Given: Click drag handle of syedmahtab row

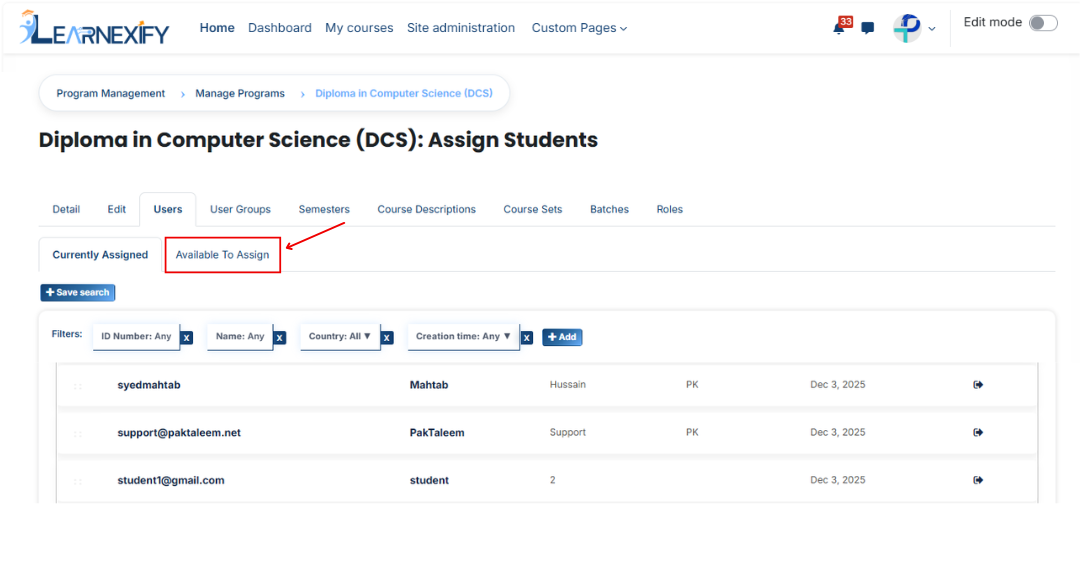Looking at the screenshot, I should tap(78, 386).
